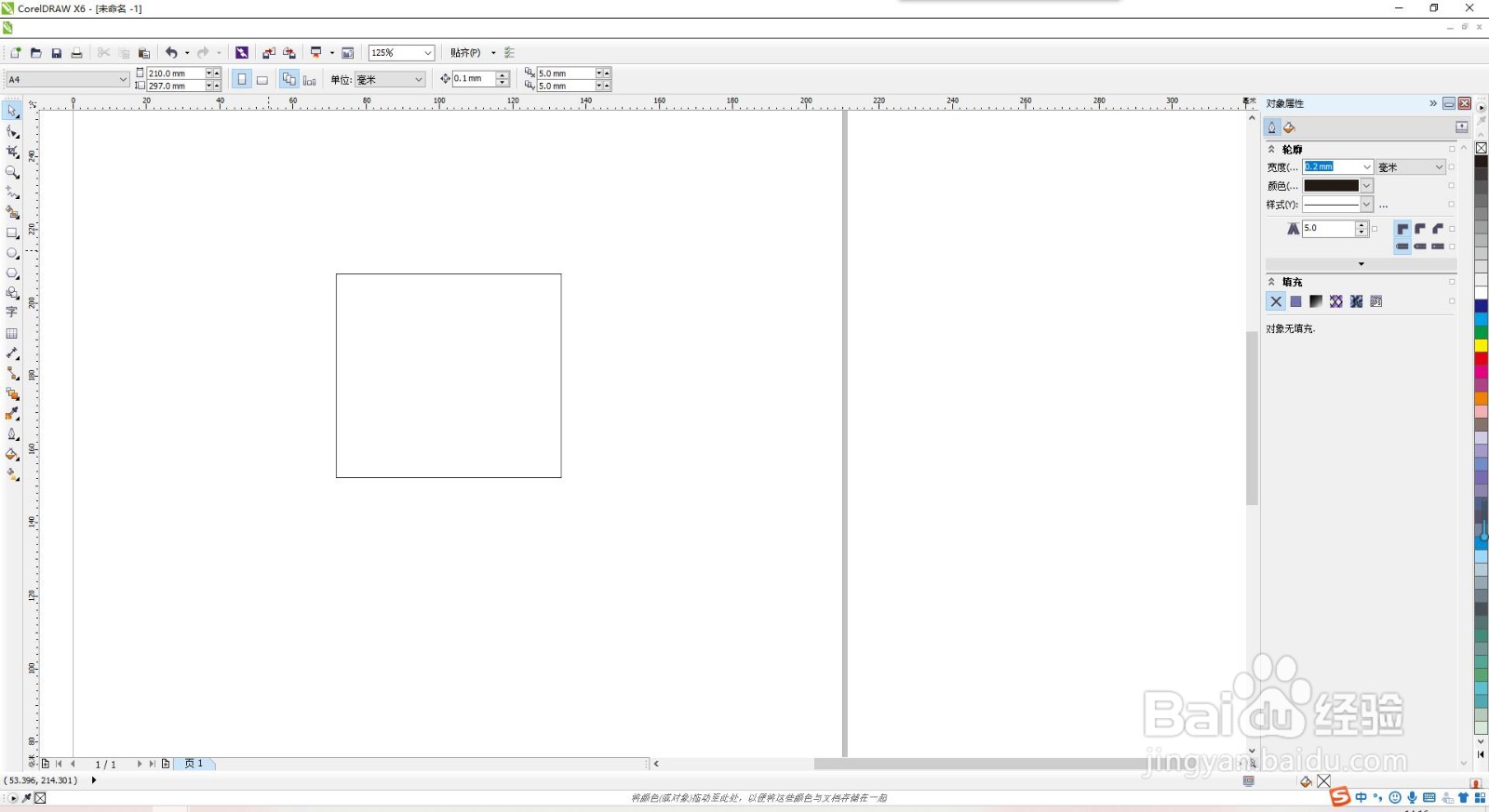Click the Import icon
1489x812 pixels.
tap(268, 53)
